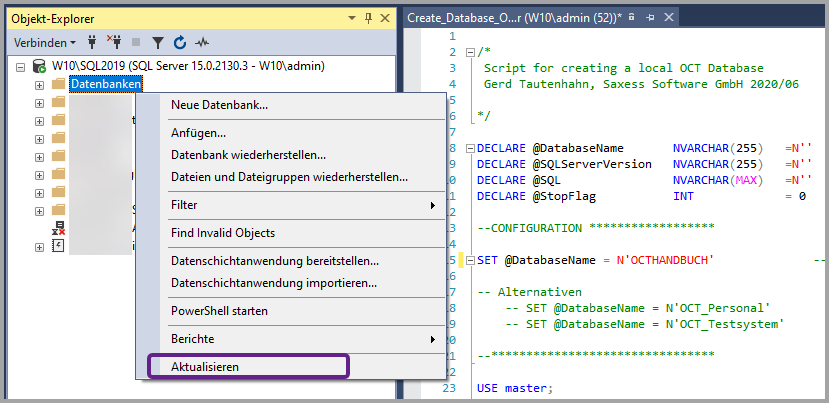
Task: Collapse the W10\SQL2019 server node
Action: pyautogui.click(x=22, y=66)
